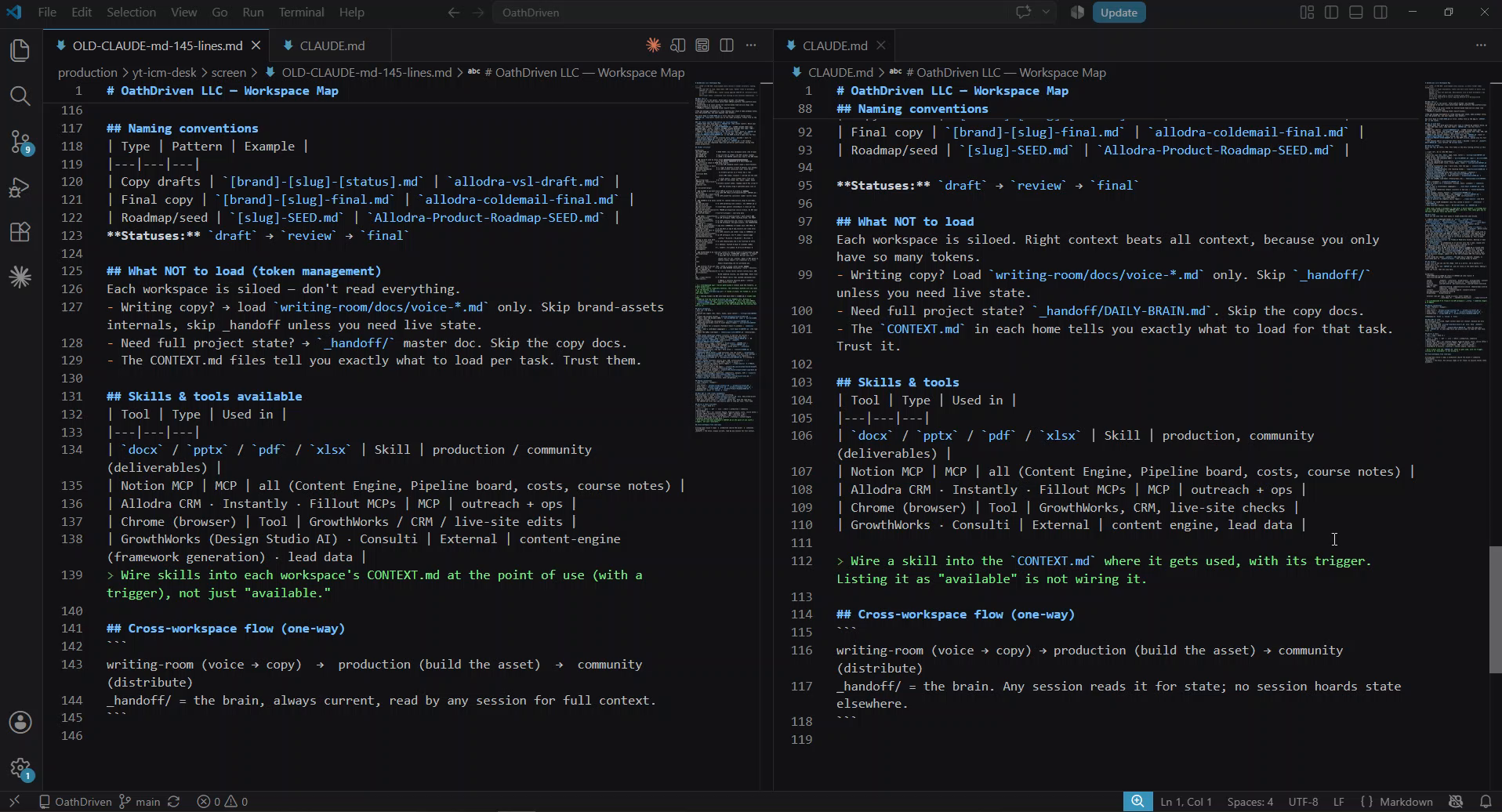Click OathDriven folder in status bar
The image size is (1502, 812).
tap(75, 802)
